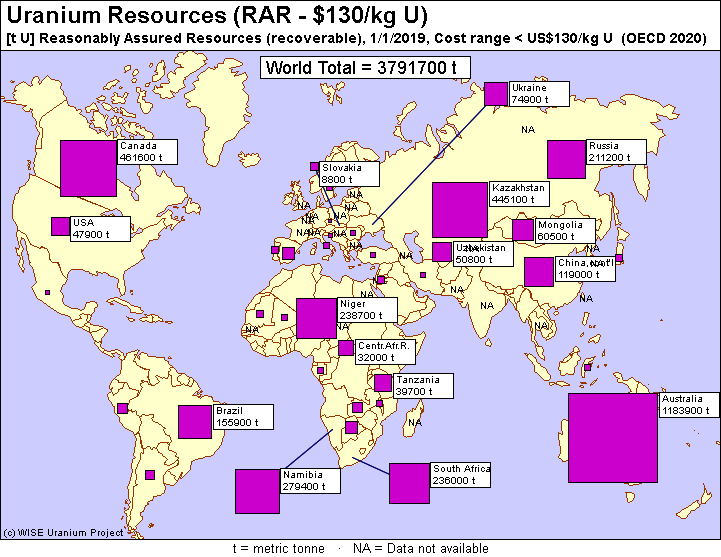
Task: Select Namibia's magenta square marker
Action: point(257,491)
